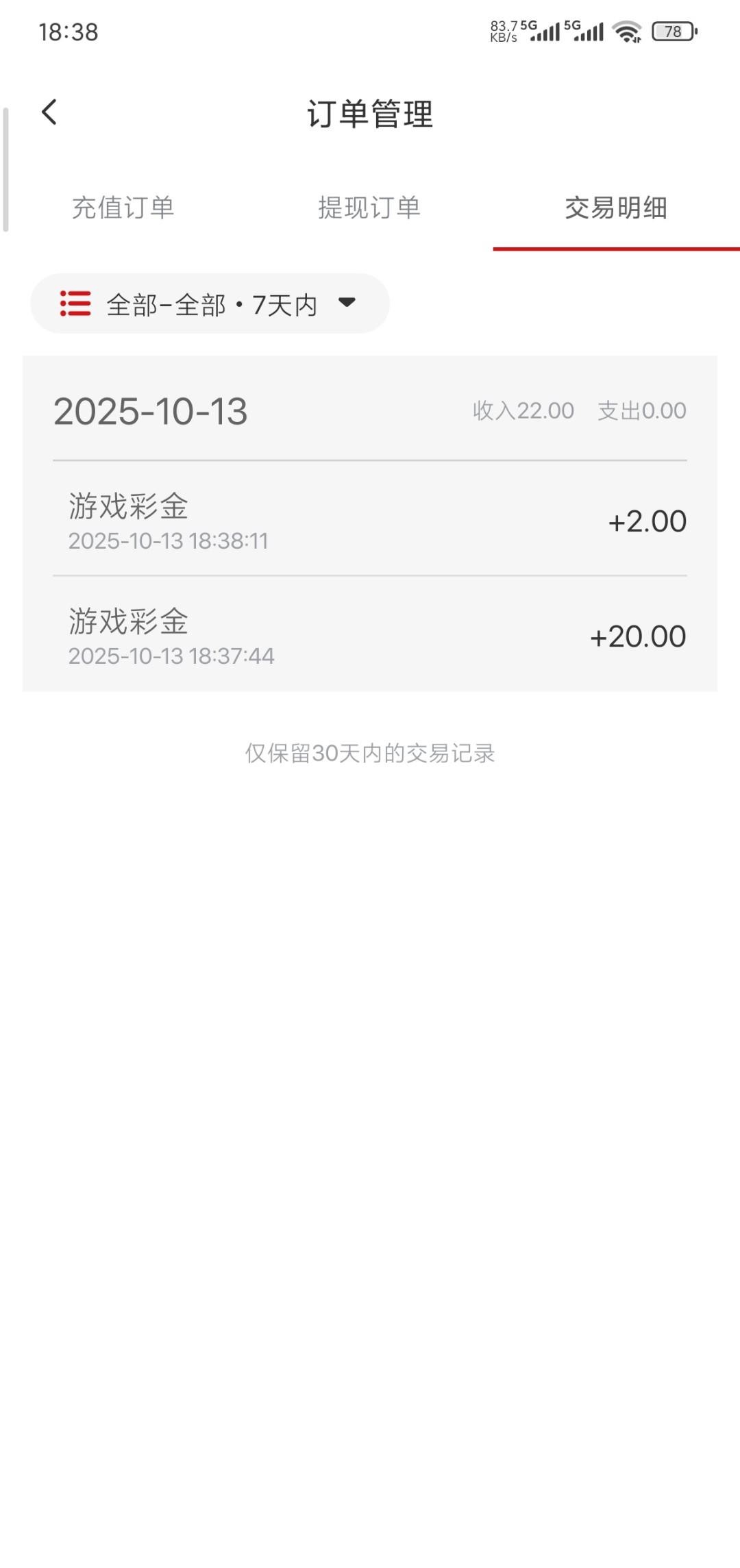Switch to the 提现订单 tab
The height and width of the screenshot is (1568, 740).
click(369, 208)
